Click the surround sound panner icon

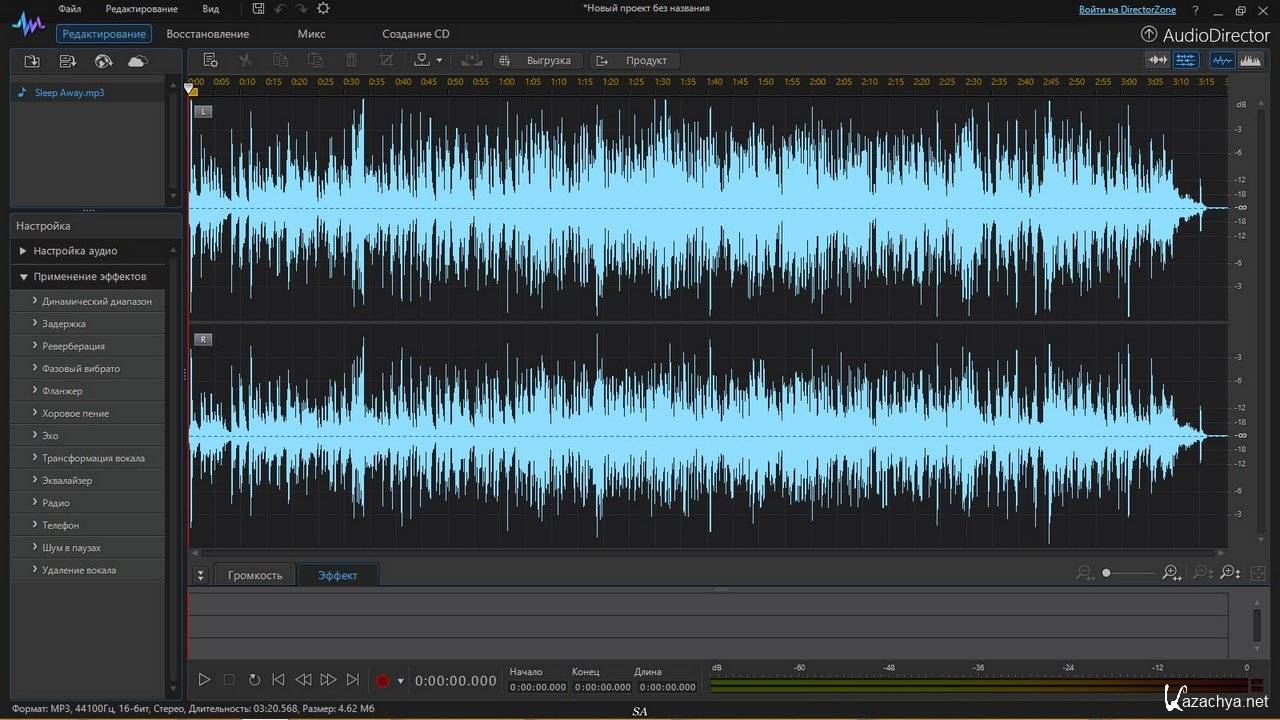coord(472,60)
